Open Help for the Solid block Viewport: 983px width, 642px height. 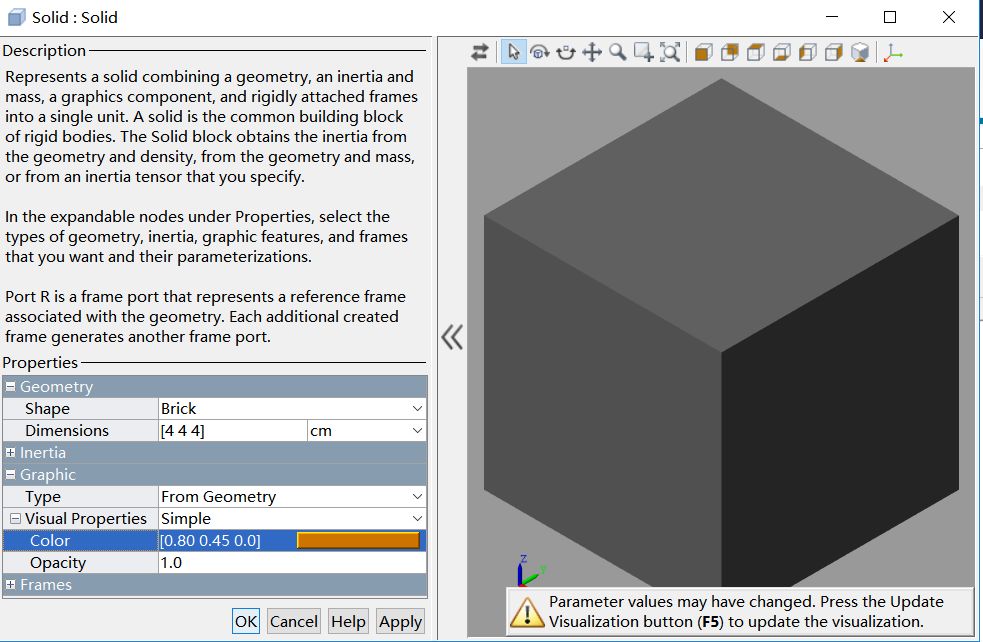coord(348,621)
